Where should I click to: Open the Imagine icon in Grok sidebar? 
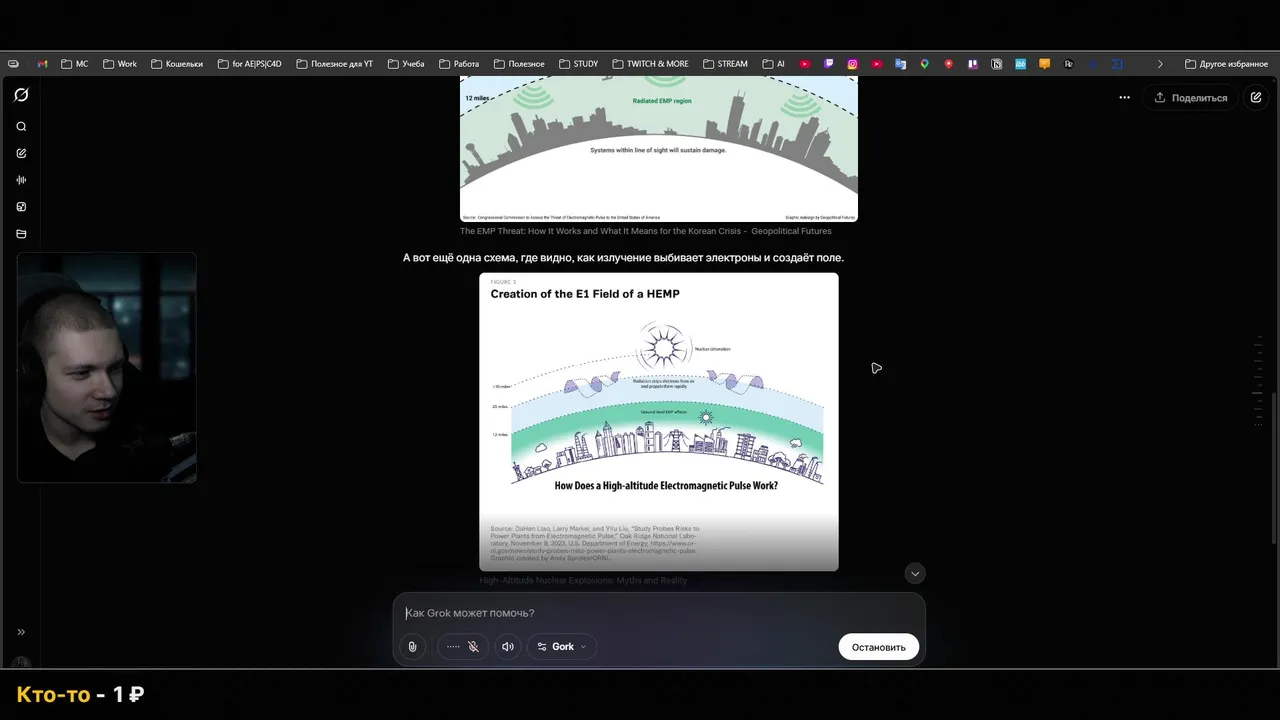[21, 207]
